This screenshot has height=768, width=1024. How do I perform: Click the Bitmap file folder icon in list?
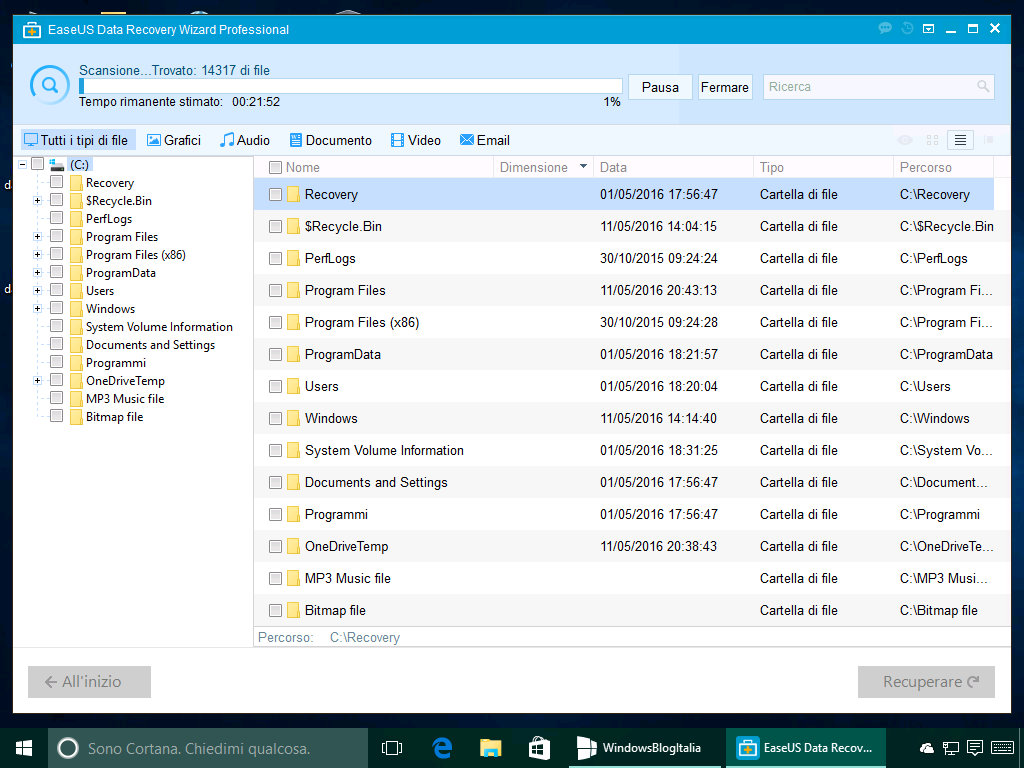click(x=293, y=610)
